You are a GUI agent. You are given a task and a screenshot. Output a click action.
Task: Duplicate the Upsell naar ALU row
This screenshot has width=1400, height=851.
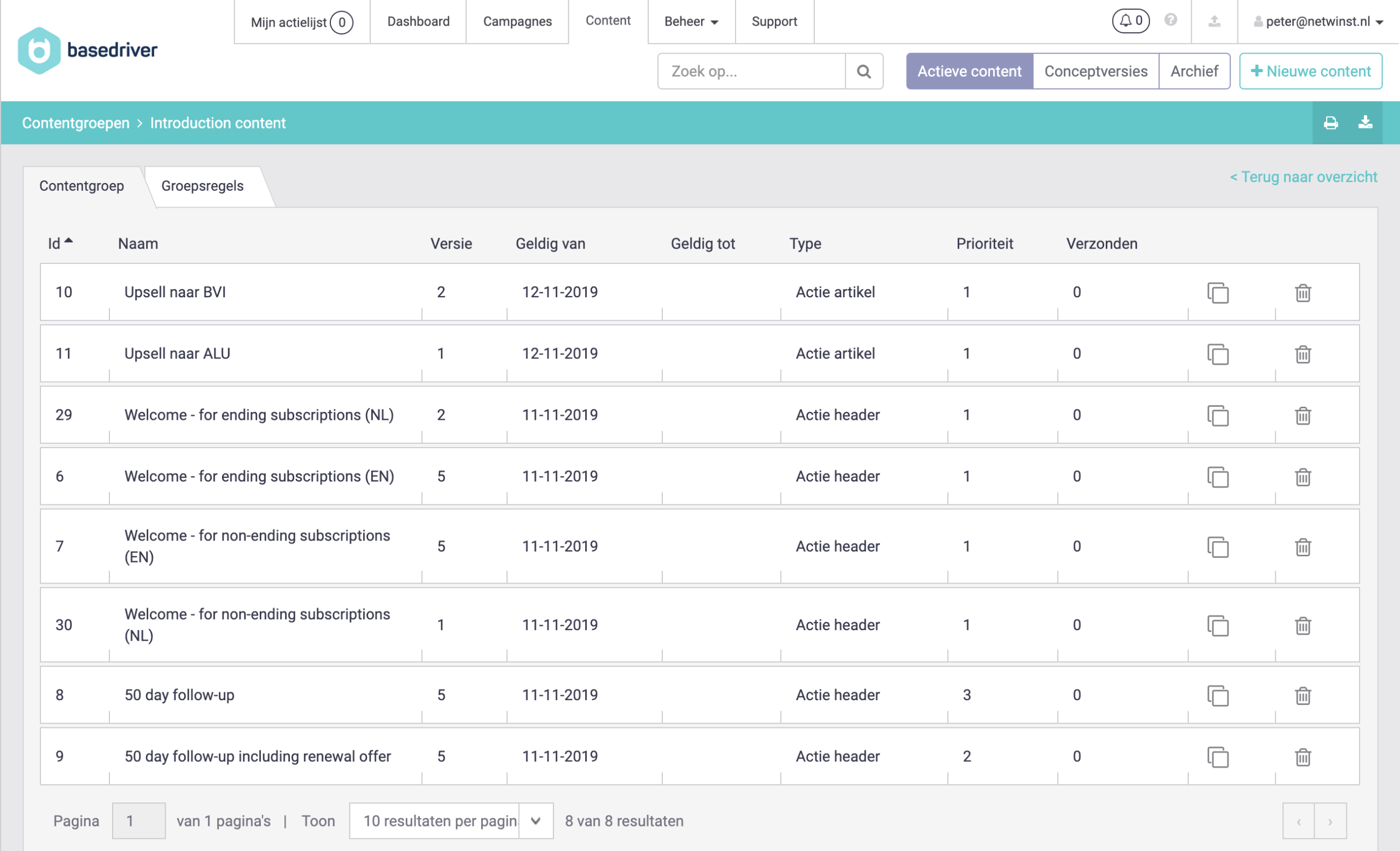point(1217,354)
